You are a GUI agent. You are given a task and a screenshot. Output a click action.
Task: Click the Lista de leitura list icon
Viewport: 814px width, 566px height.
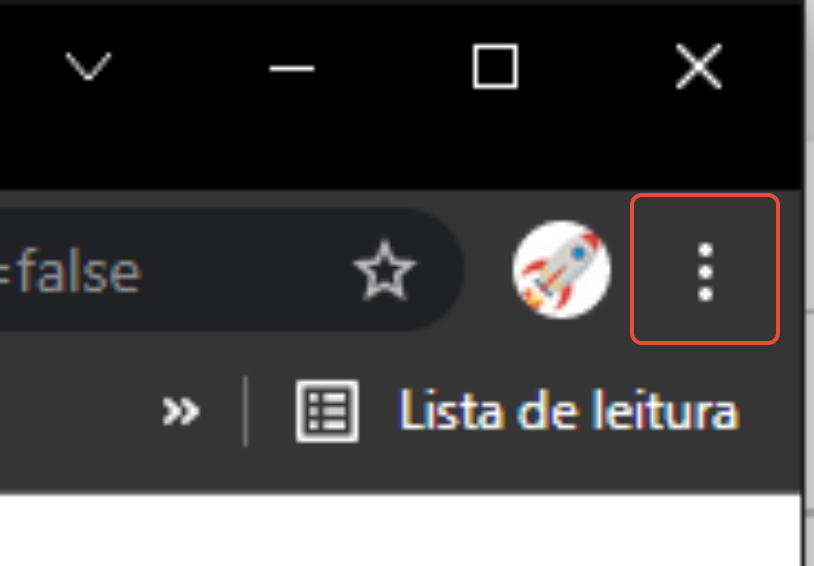click(x=327, y=411)
